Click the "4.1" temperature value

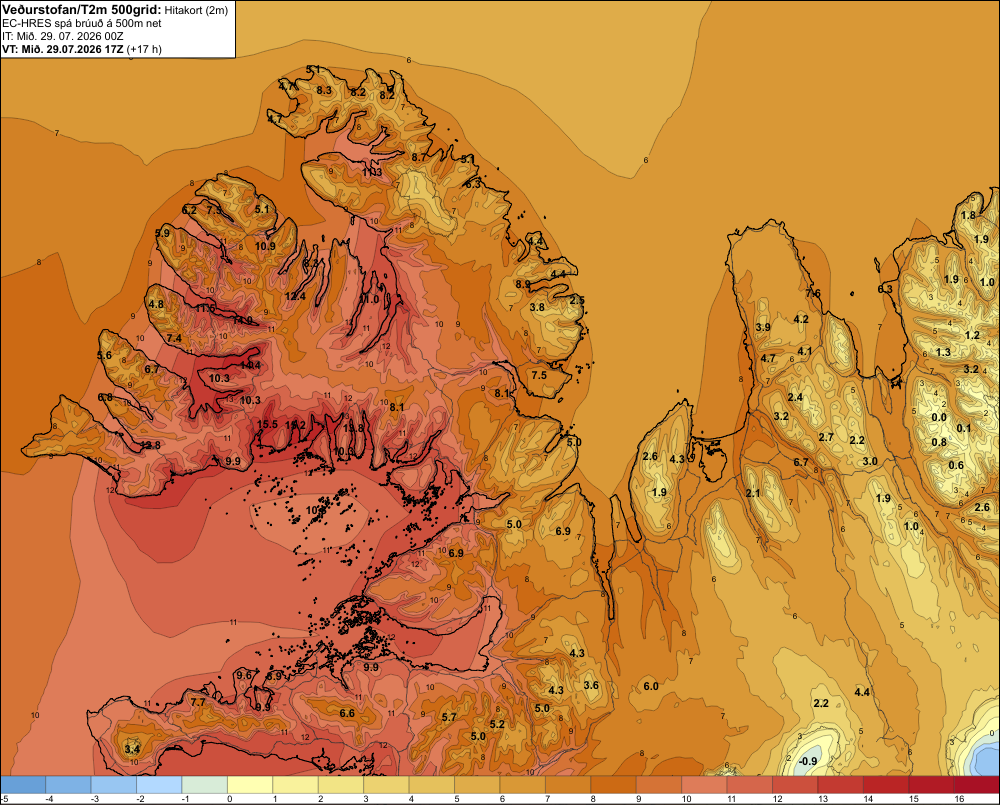pyautogui.click(x=805, y=351)
